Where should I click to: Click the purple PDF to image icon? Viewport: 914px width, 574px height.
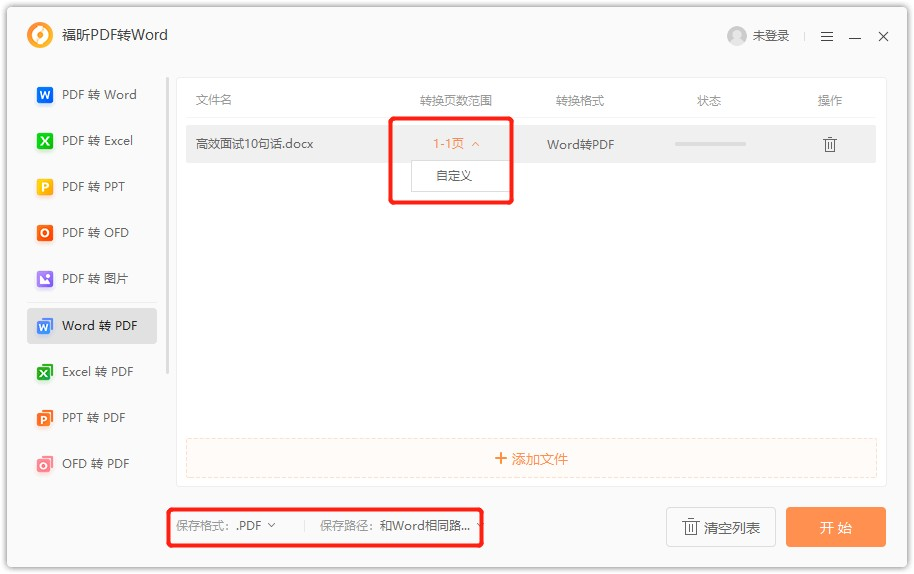coord(44,279)
